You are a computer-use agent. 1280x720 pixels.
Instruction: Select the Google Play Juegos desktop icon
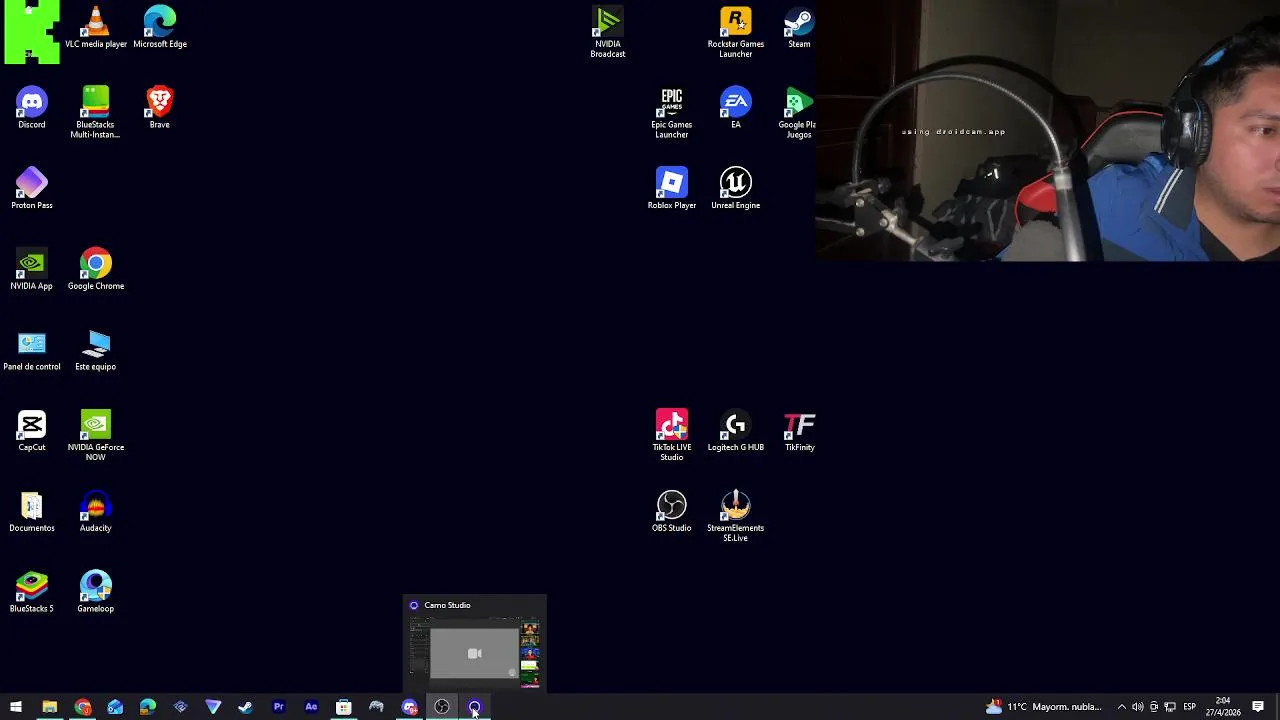798,113
